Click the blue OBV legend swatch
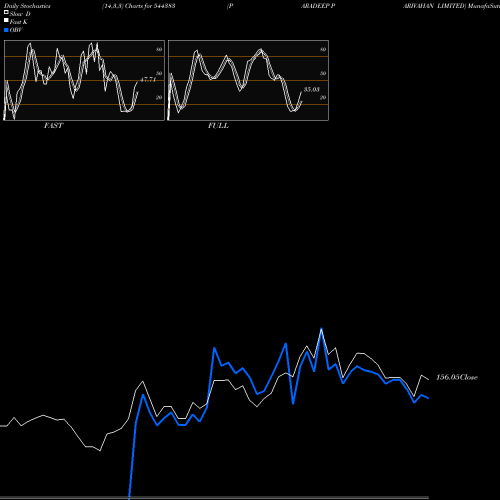500x500 pixels. 6,30
